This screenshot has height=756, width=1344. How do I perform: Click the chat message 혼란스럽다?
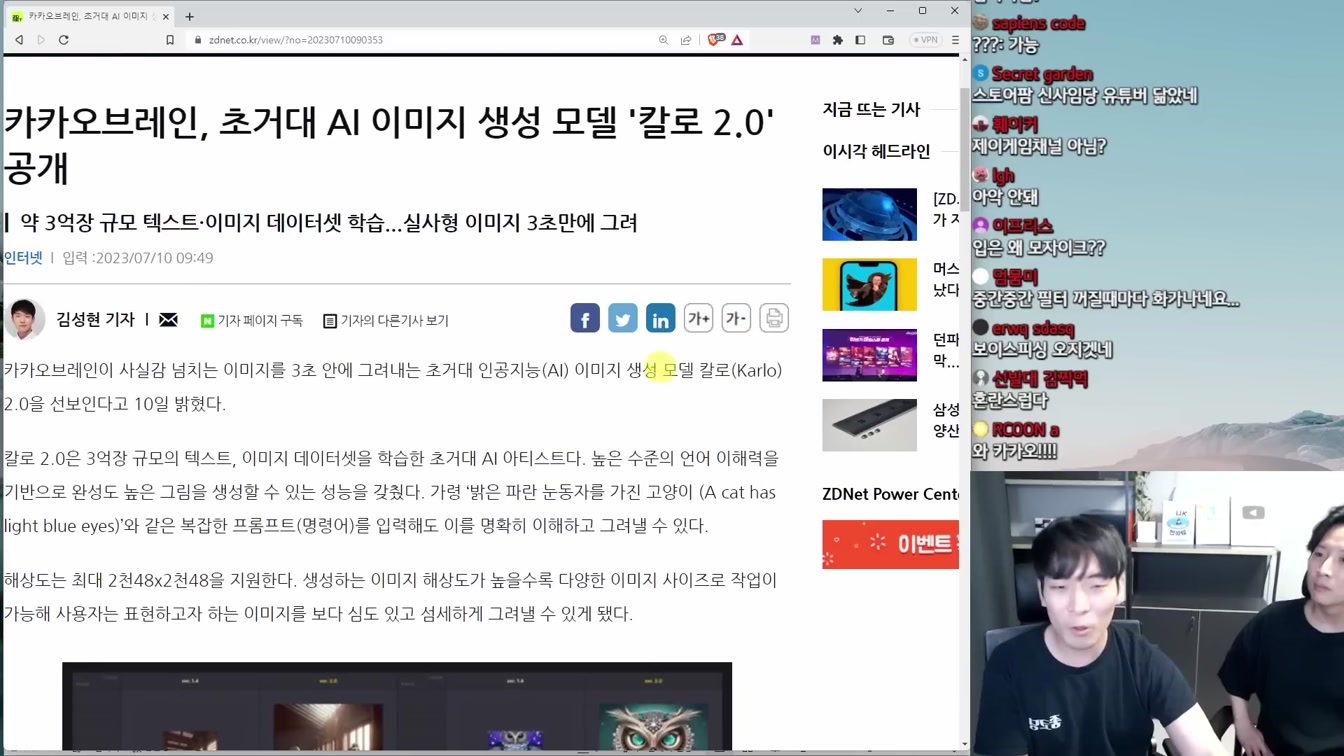click(x=1010, y=400)
